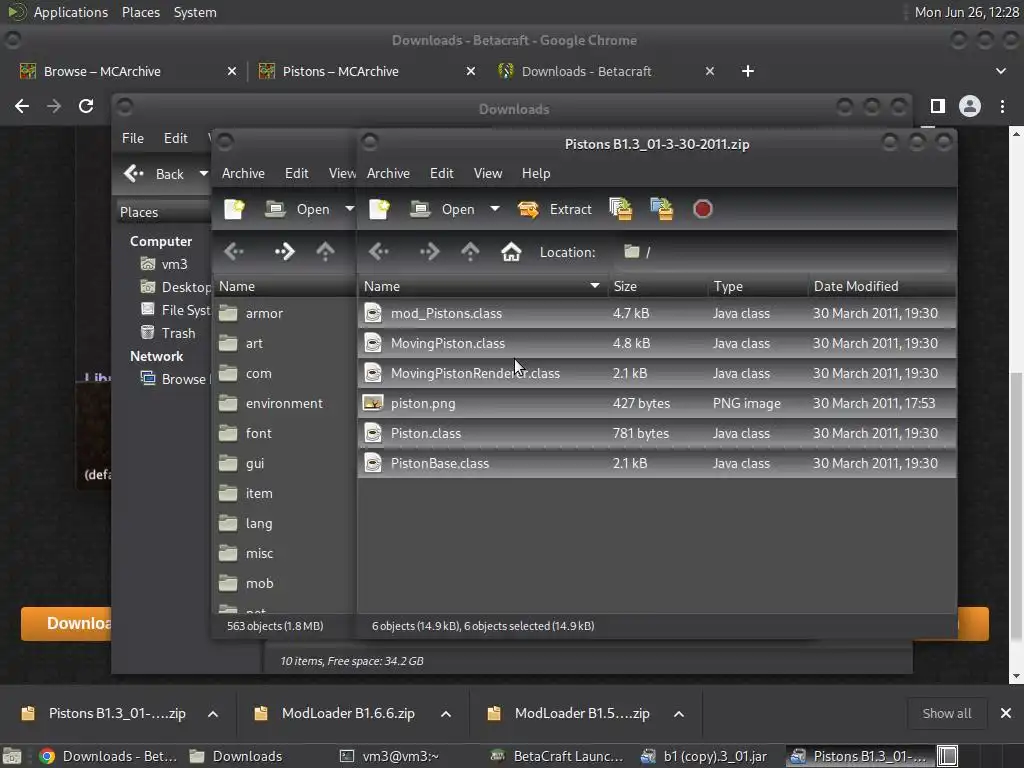Open dropdown beside Open in jar archive window

[349, 209]
